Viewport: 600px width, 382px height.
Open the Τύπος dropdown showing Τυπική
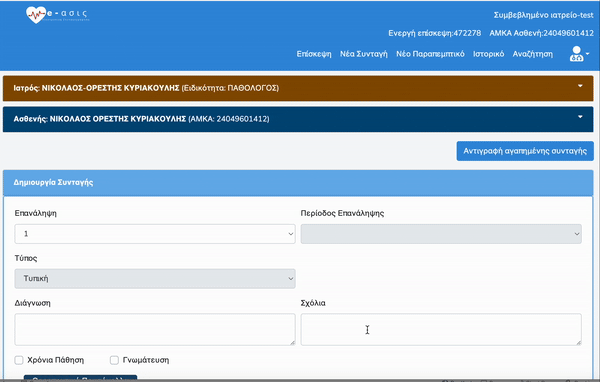tap(155, 279)
